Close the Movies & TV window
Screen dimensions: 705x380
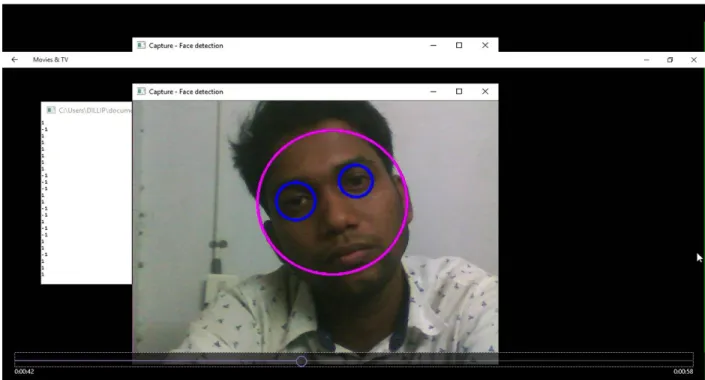[x=694, y=60]
